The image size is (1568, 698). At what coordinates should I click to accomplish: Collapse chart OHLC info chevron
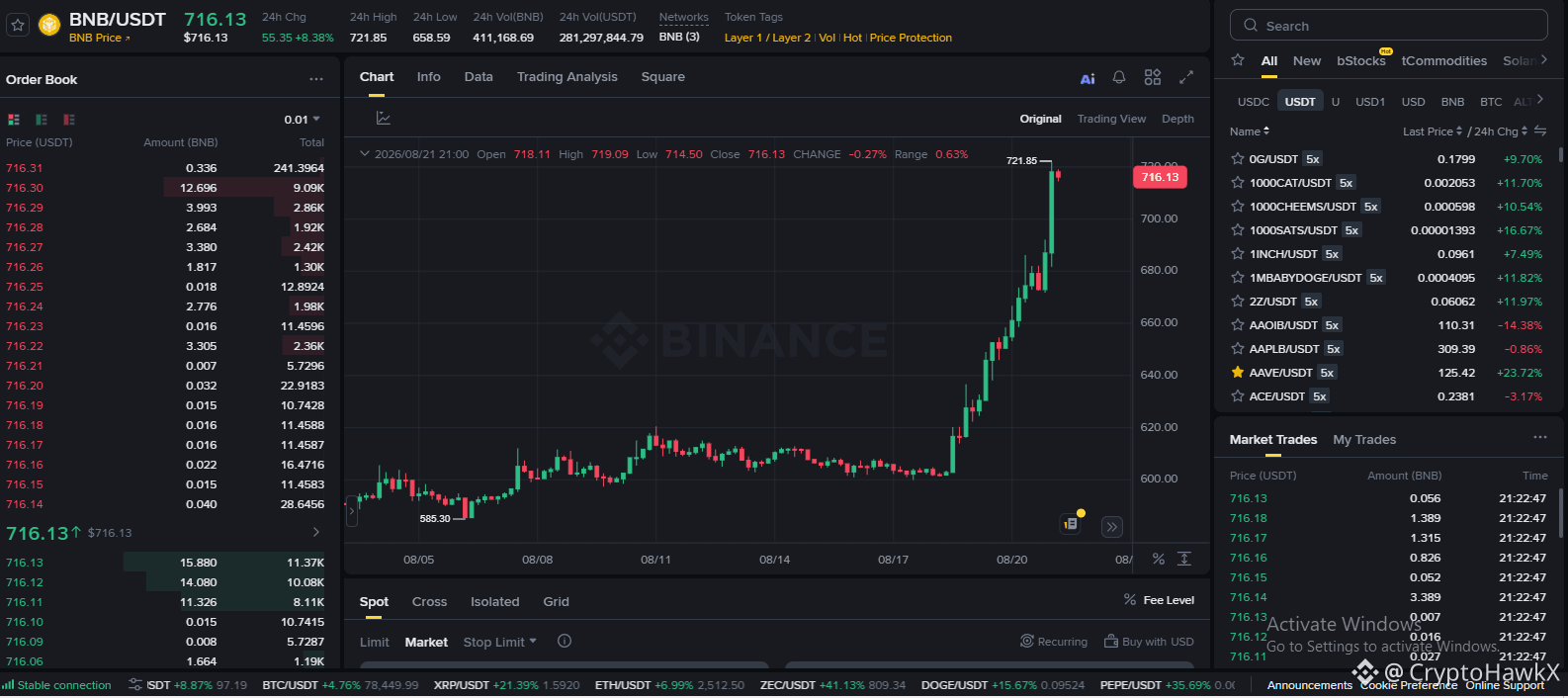click(x=365, y=154)
